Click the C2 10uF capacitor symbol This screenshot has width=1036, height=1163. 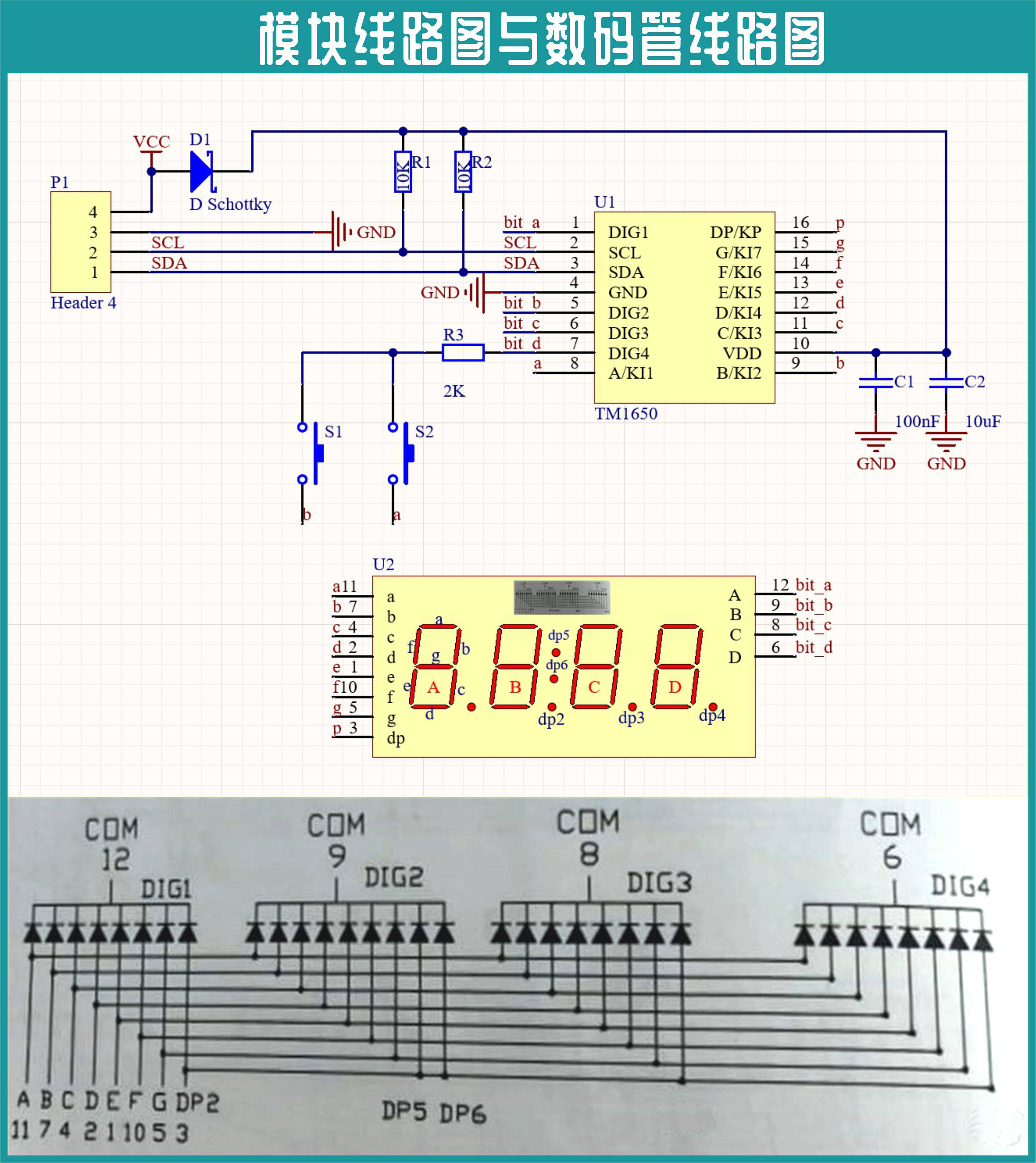pos(946,383)
